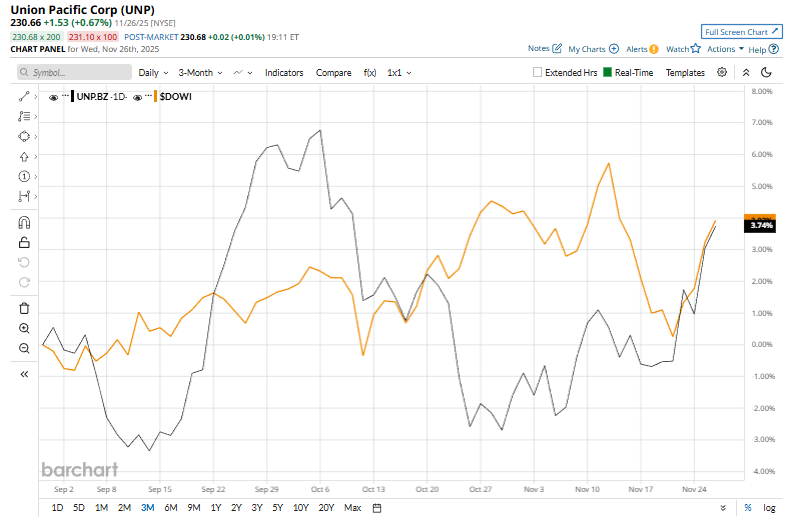
Task: Expand the line tool submenu arrow
Action: coord(36,96)
